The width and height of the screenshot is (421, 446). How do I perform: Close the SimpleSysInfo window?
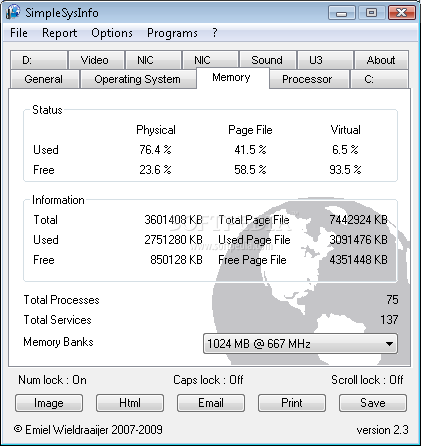pyautogui.click(x=402, y=13)
